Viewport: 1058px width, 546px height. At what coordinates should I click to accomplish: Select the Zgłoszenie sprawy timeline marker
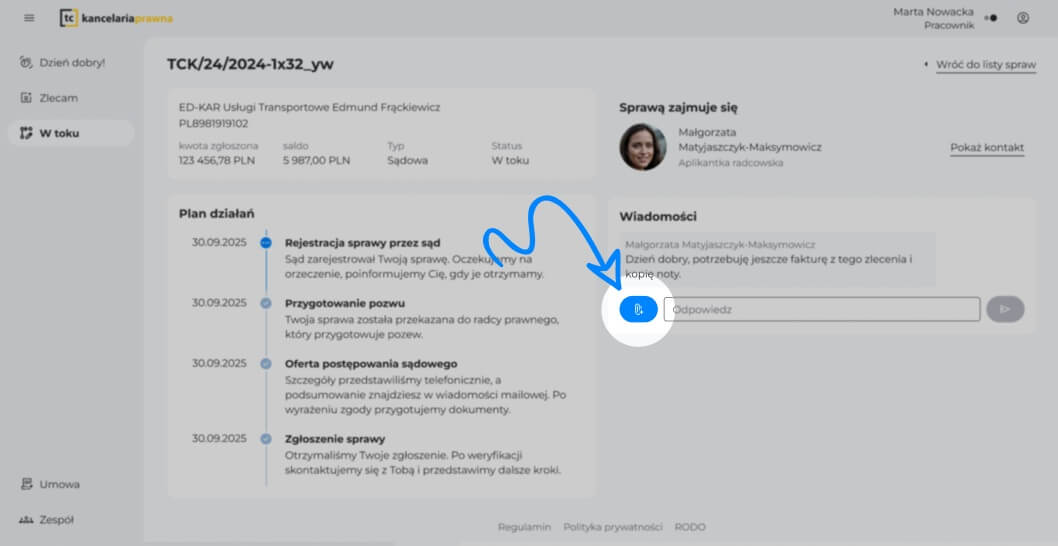click(x=266, y=439)
